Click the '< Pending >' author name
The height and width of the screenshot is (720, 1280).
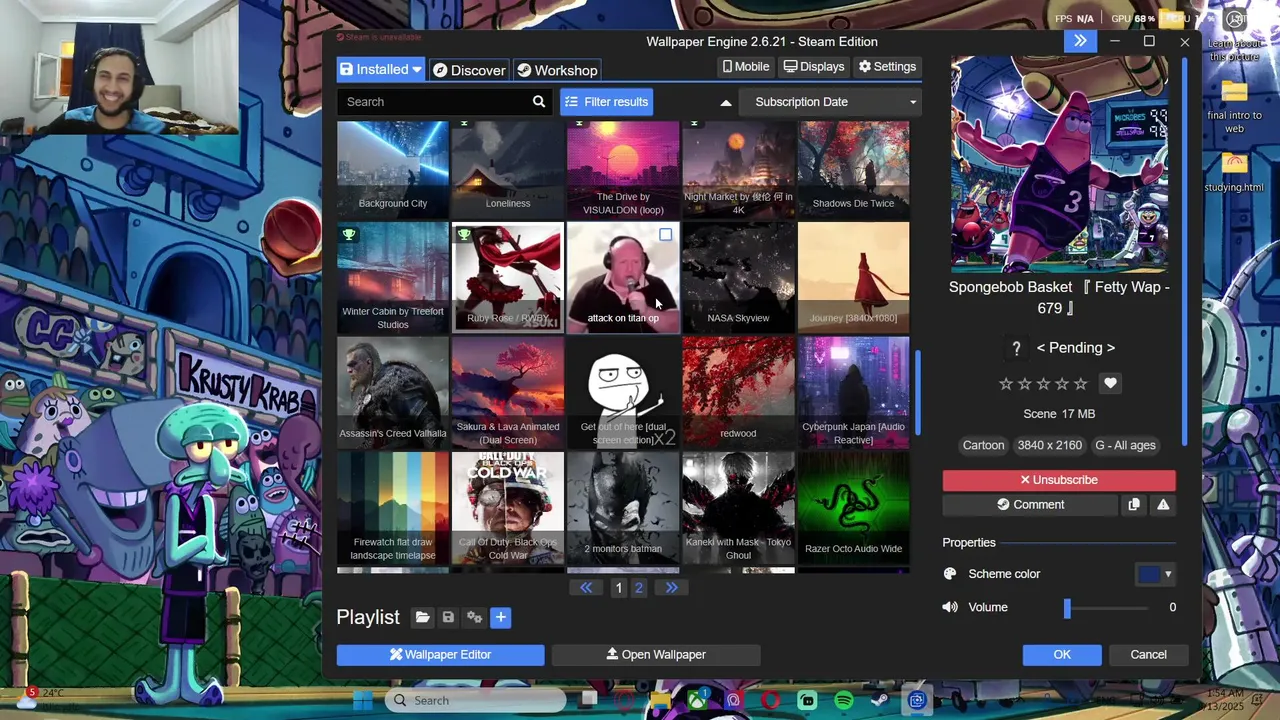(x=1075, y=348)
